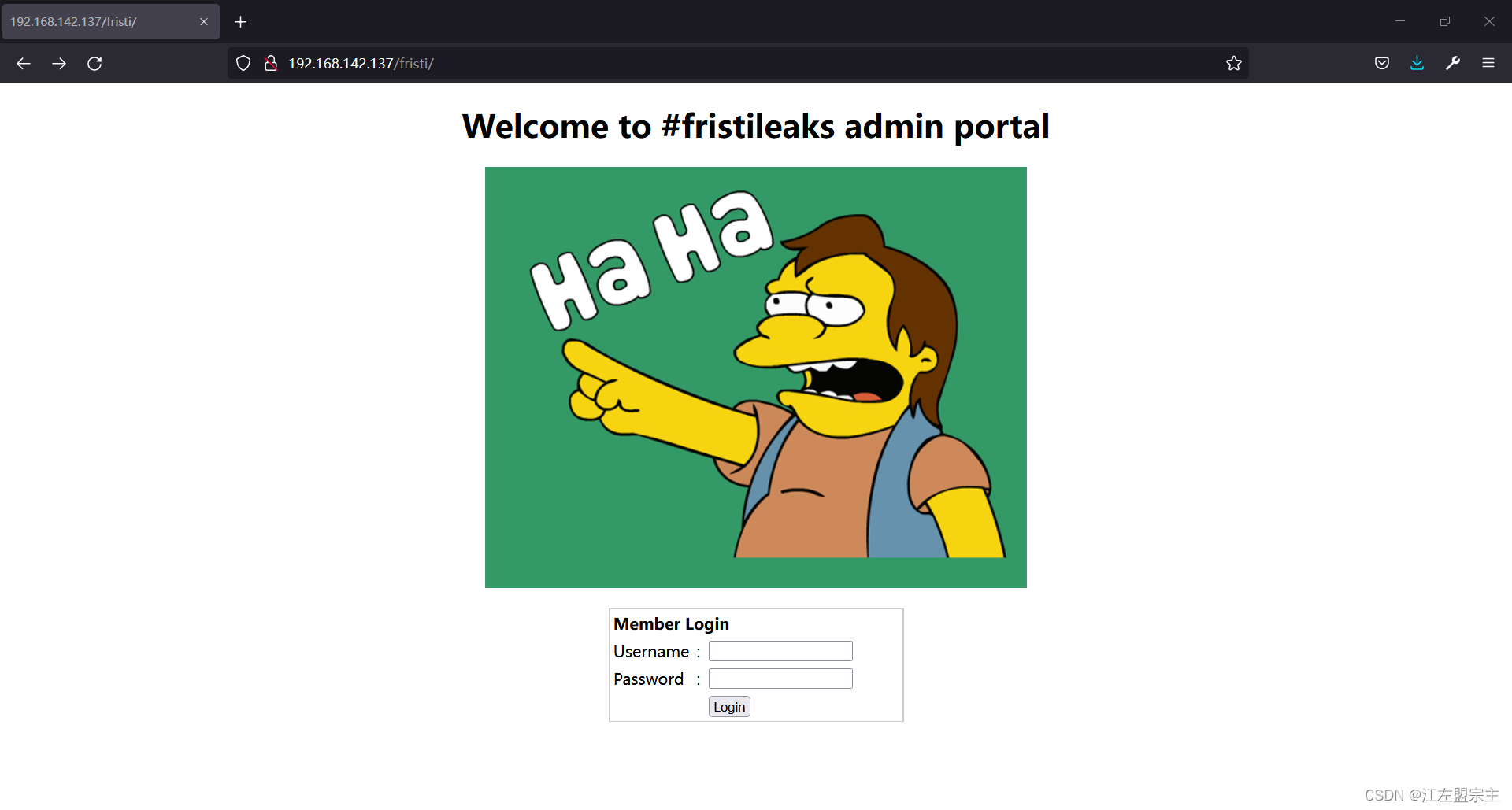Select the 192.168.142.137/fristi/ tab
This screenshot has width=1512, height=810.
(110, 22)
